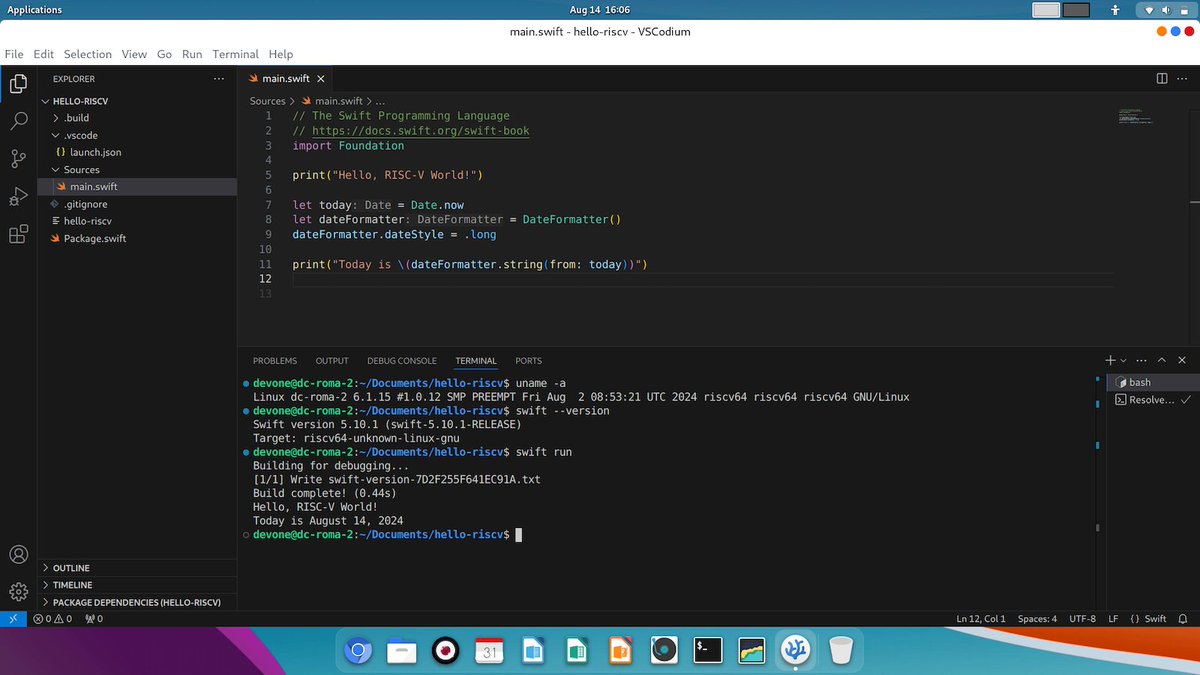
Task: Launch the web browser from the dock
Action: click(357, 651)
